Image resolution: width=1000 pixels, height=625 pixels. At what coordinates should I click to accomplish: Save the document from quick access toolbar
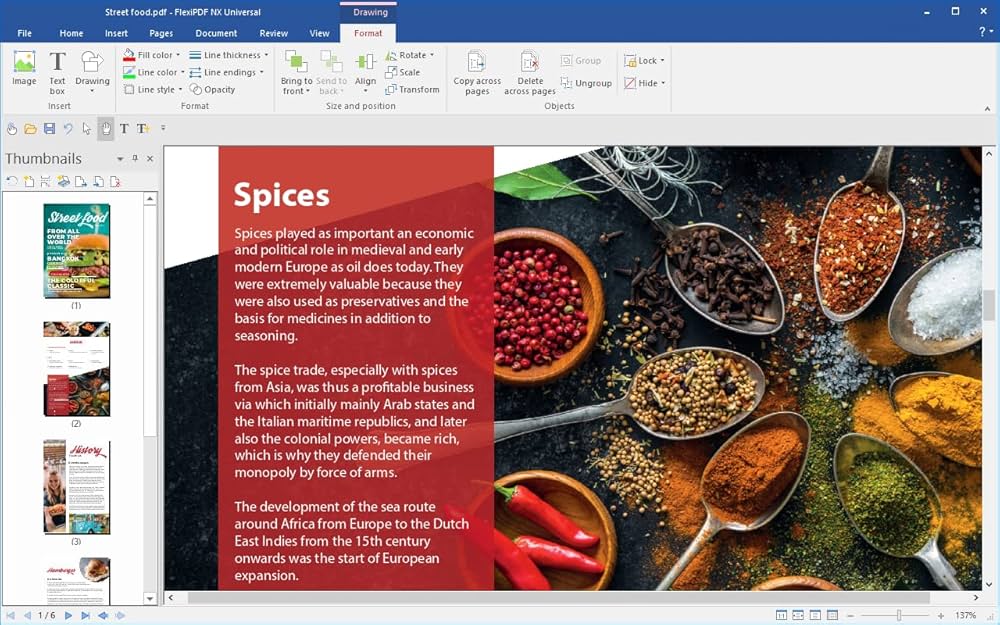(x=49, y=128)
